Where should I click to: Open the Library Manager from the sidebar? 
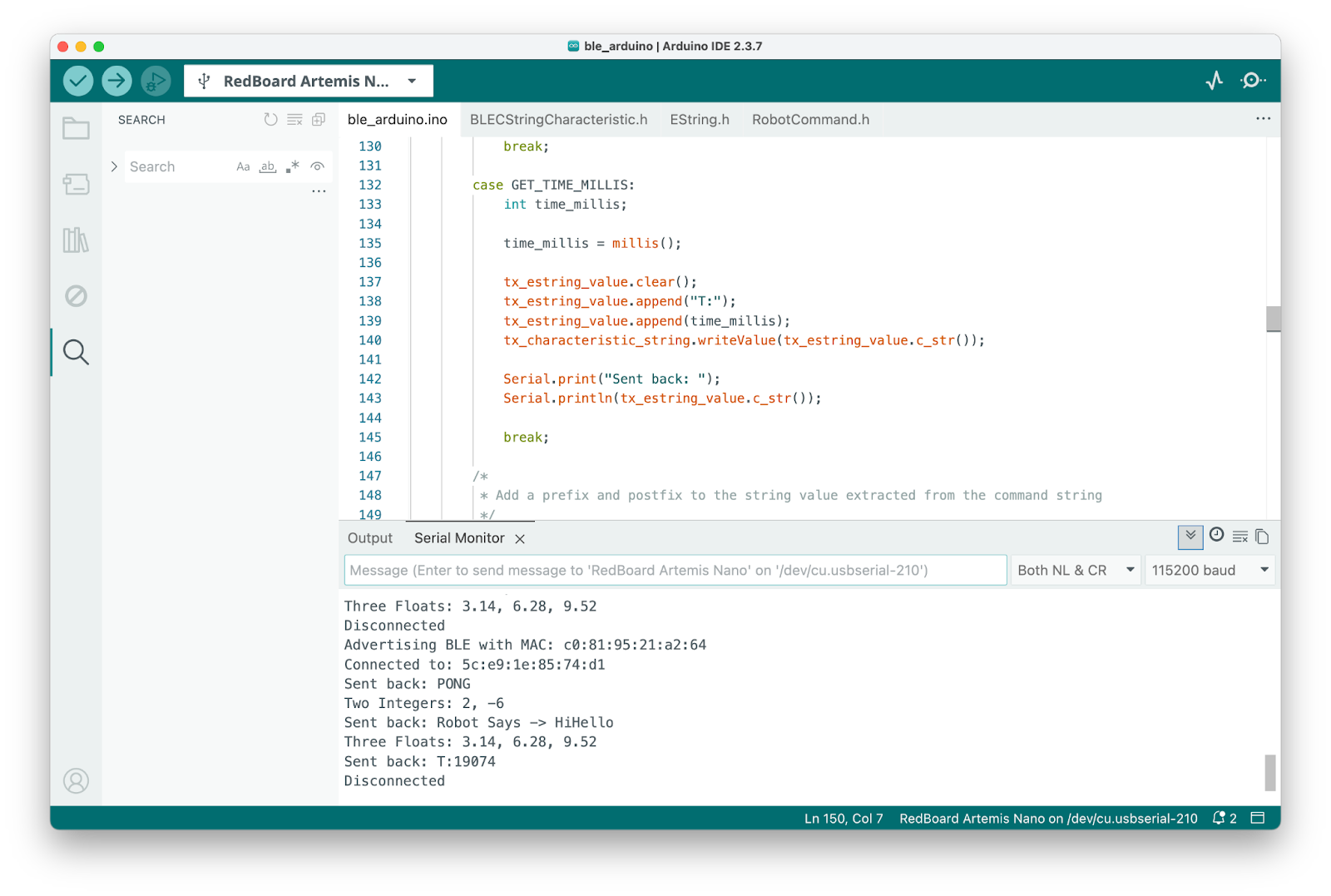point(75,240)
